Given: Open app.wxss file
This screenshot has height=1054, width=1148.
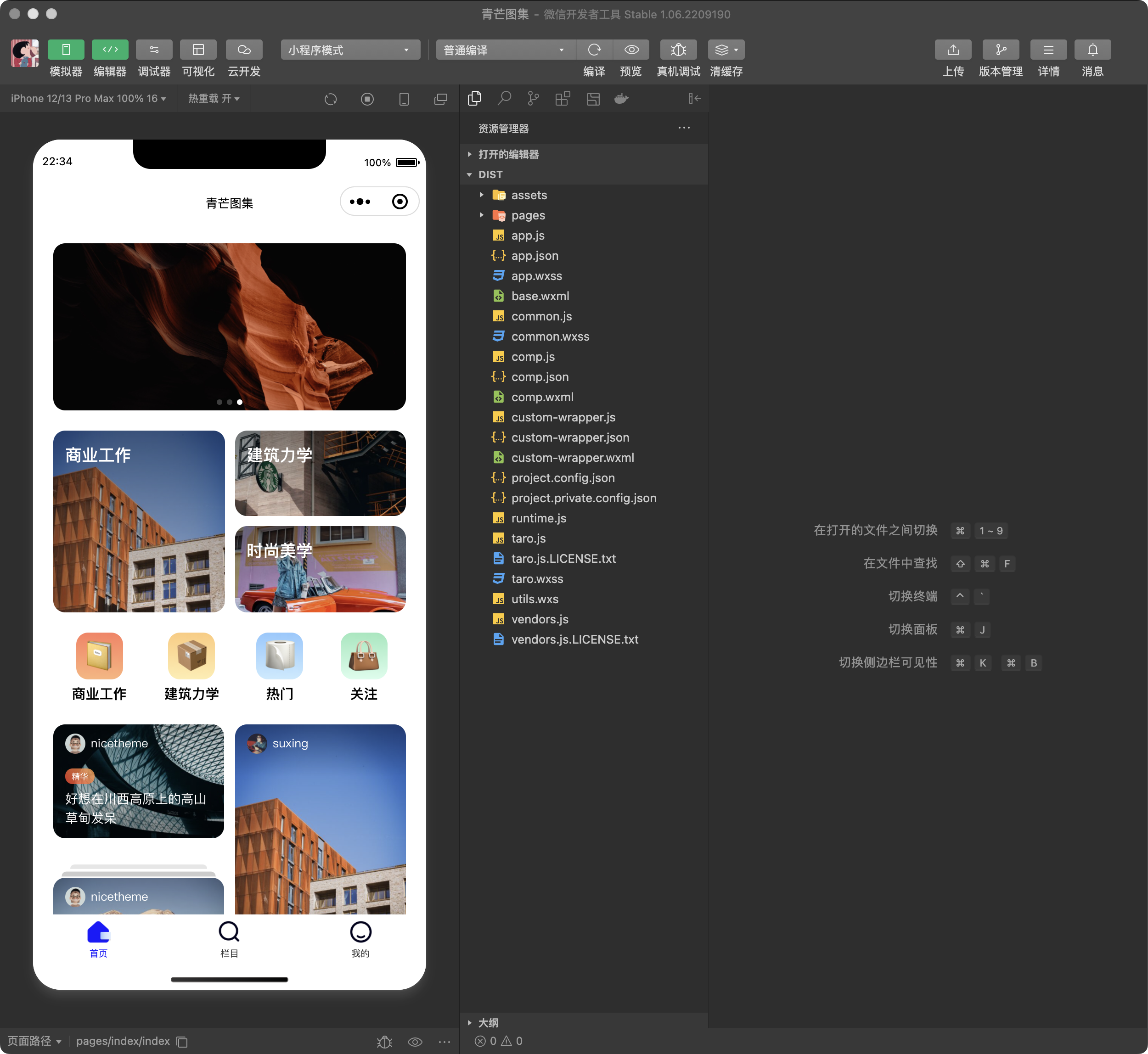Looking at the screenshot, I should pyautogui.click(x=584, y=276).
